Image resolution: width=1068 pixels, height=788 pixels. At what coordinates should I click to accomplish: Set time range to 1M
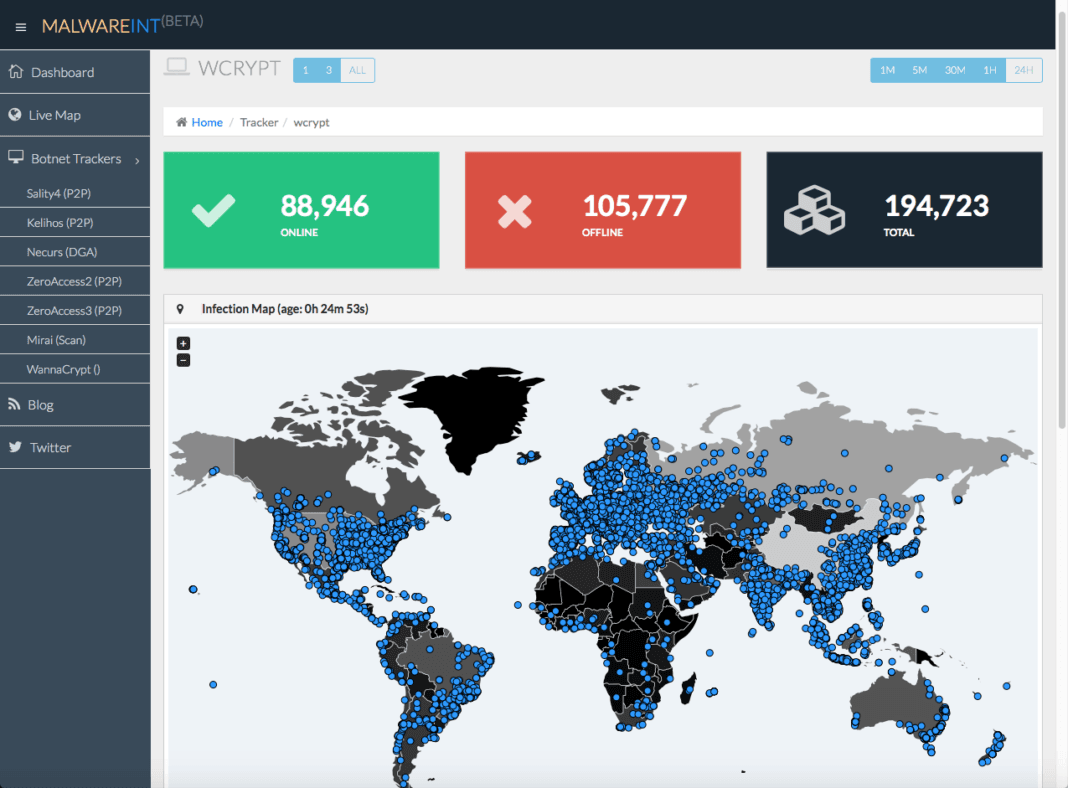pyautogui.click(x=887, y=70)
